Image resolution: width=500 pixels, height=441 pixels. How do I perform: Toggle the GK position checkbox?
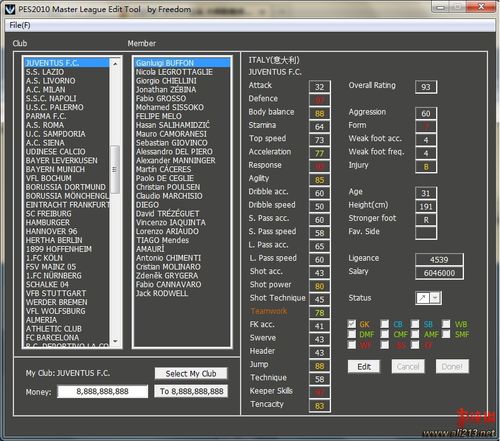[x=351, y=324]
